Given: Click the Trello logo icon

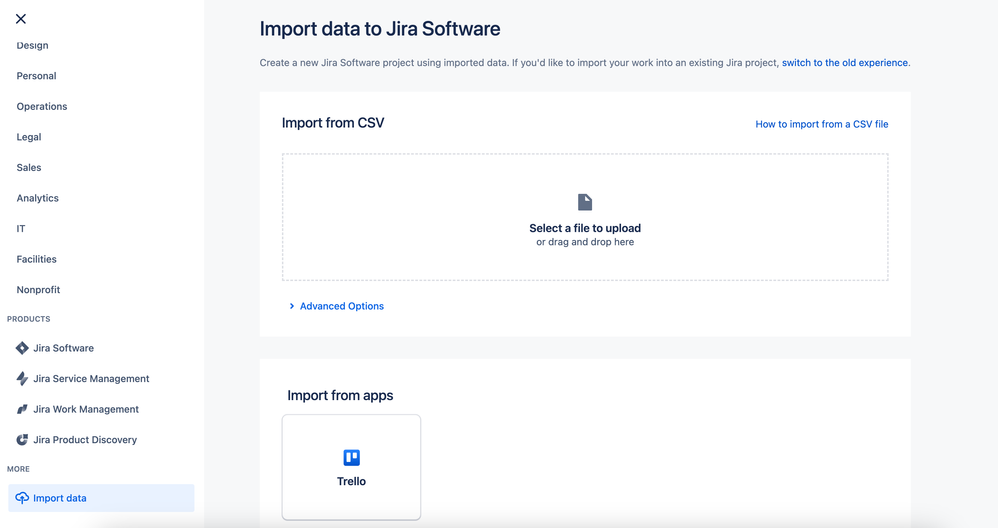Looking at the screenshot, I should coord(351,457).
